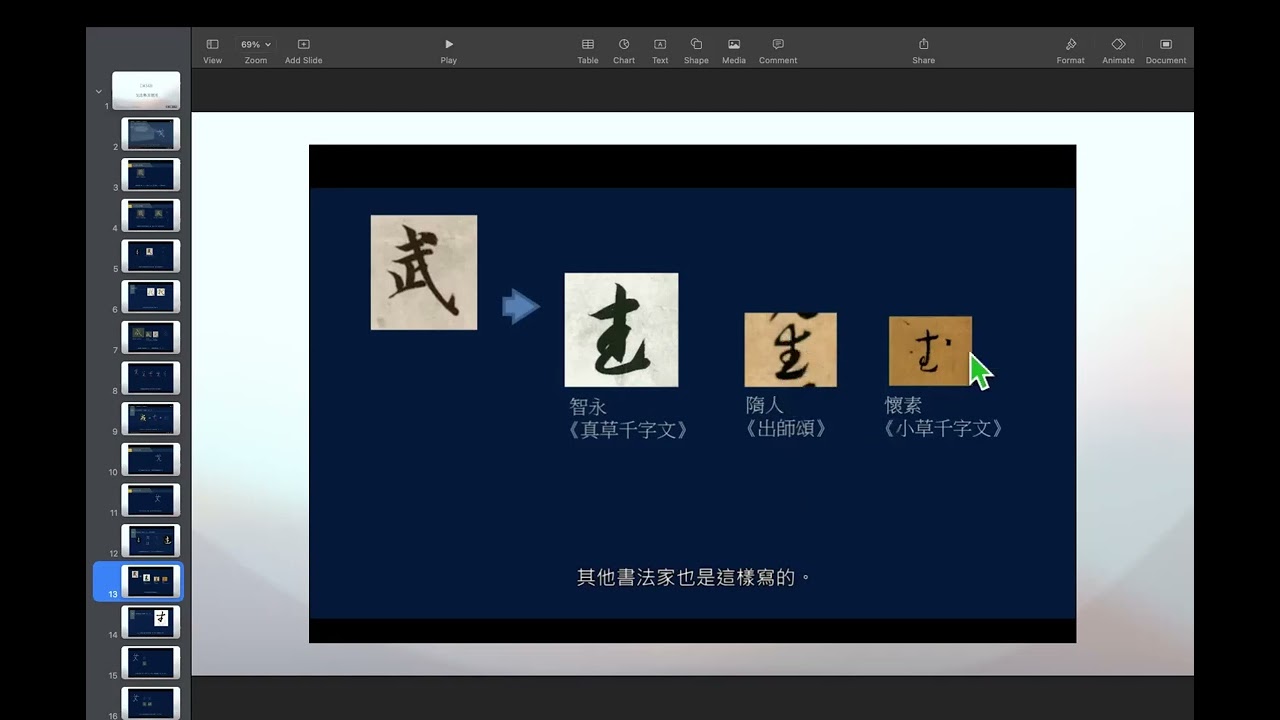1280x720 pixels.
Task: Select slide 6 thumbnail
Action: click(x=150, y=297)
